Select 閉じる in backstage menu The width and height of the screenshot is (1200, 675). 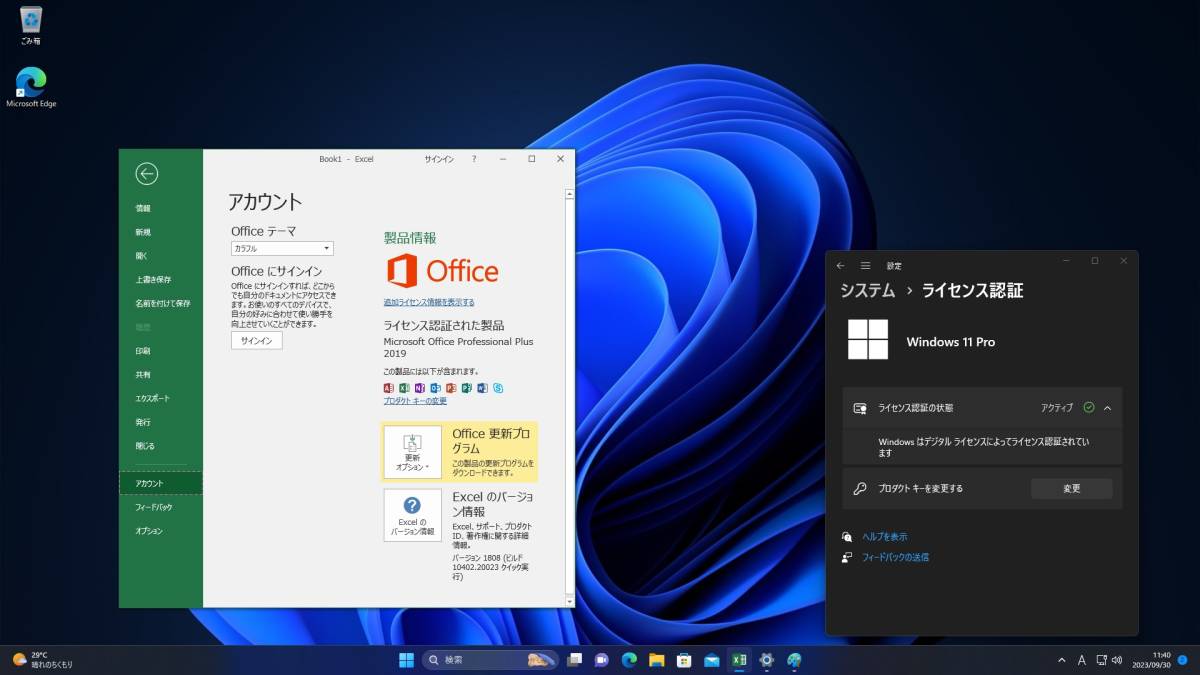tap(145, 446)
